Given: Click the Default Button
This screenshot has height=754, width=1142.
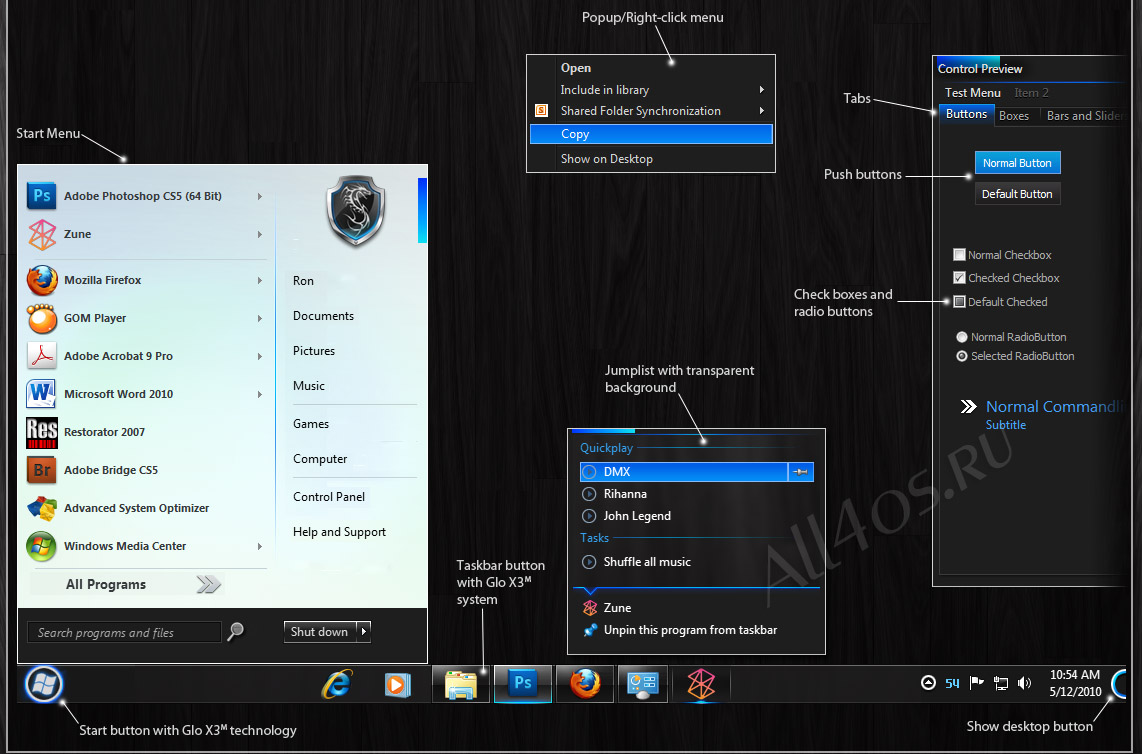Looking at the screenshot, I should coord(1017,194).
